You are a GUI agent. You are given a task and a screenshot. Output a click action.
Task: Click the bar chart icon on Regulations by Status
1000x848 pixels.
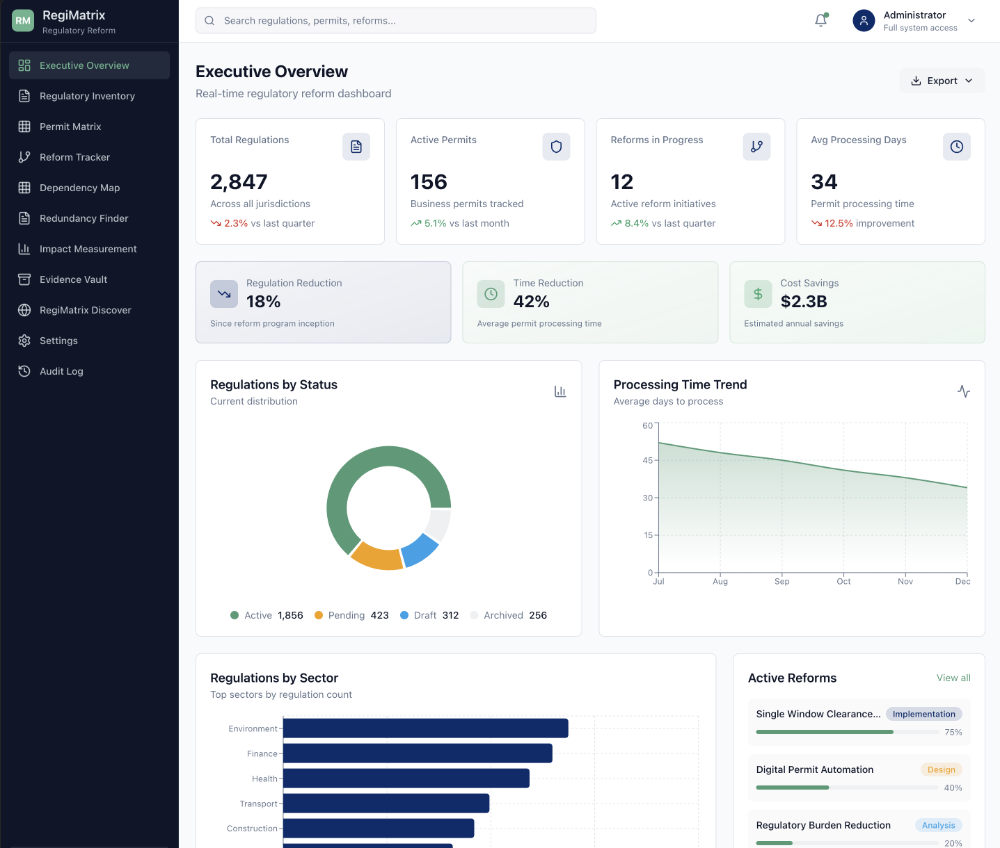point(560,391)
